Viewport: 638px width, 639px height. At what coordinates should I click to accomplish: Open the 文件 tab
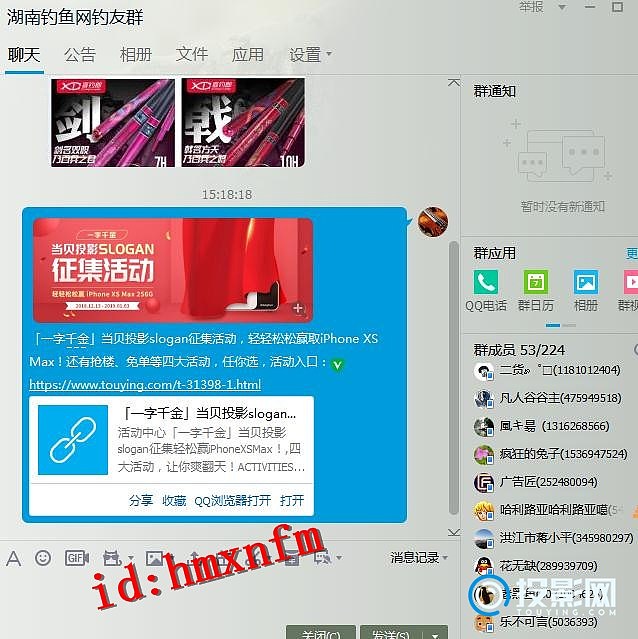pyautogui.click(x=192, y=55)
